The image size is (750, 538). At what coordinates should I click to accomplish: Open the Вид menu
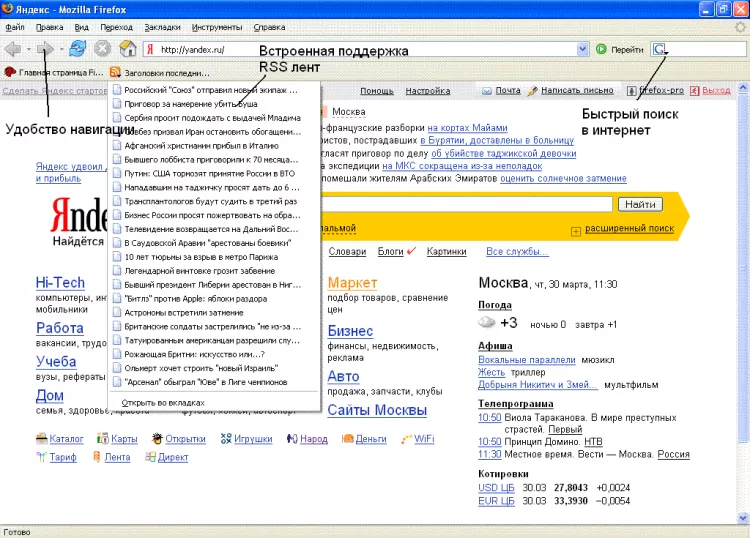(82, 27)
